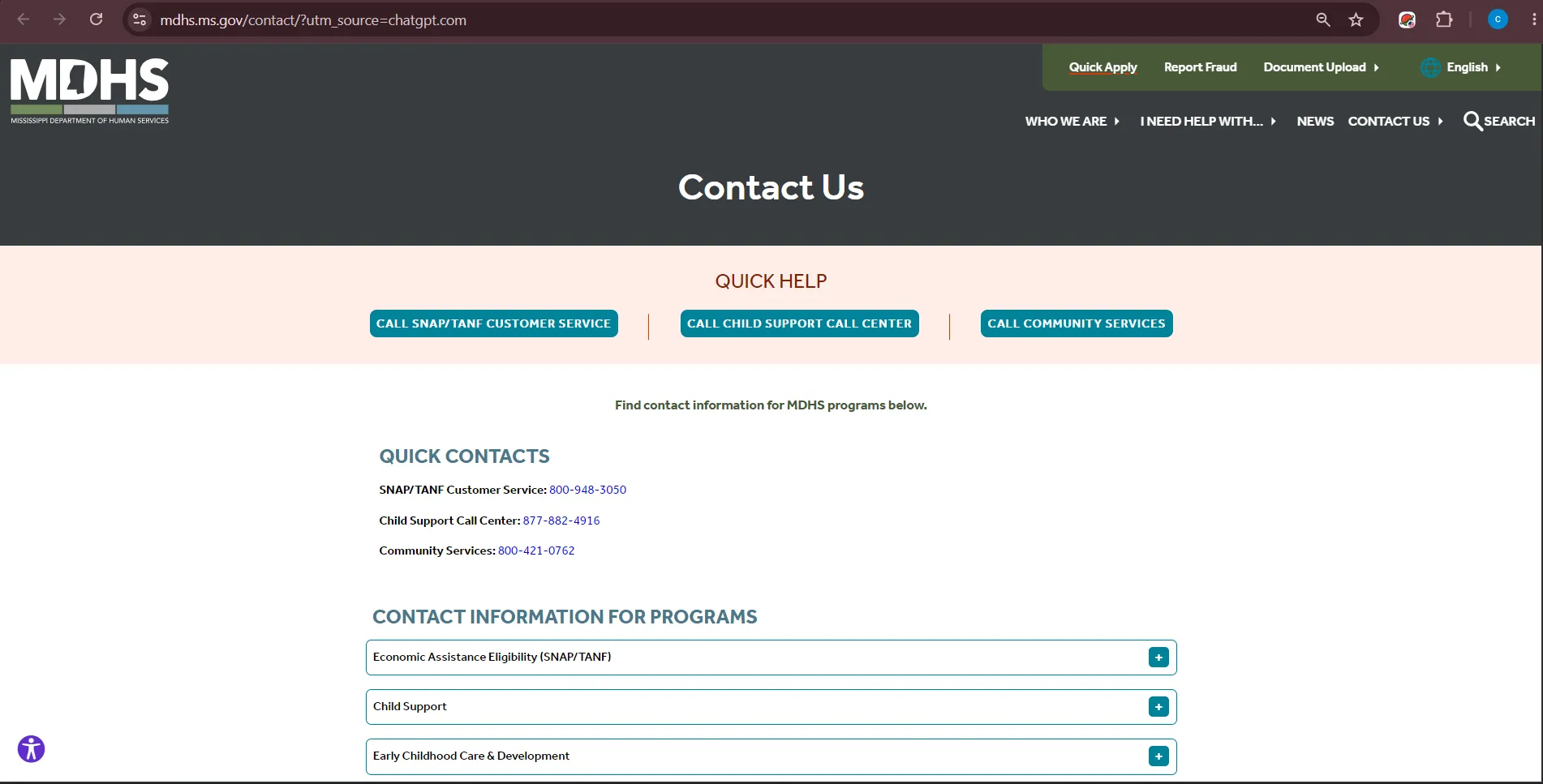This screenshot has width=1543, height=784.
Task: Click Call SNAP/TANF Customer Service button
Action: (x=493, y=323)
